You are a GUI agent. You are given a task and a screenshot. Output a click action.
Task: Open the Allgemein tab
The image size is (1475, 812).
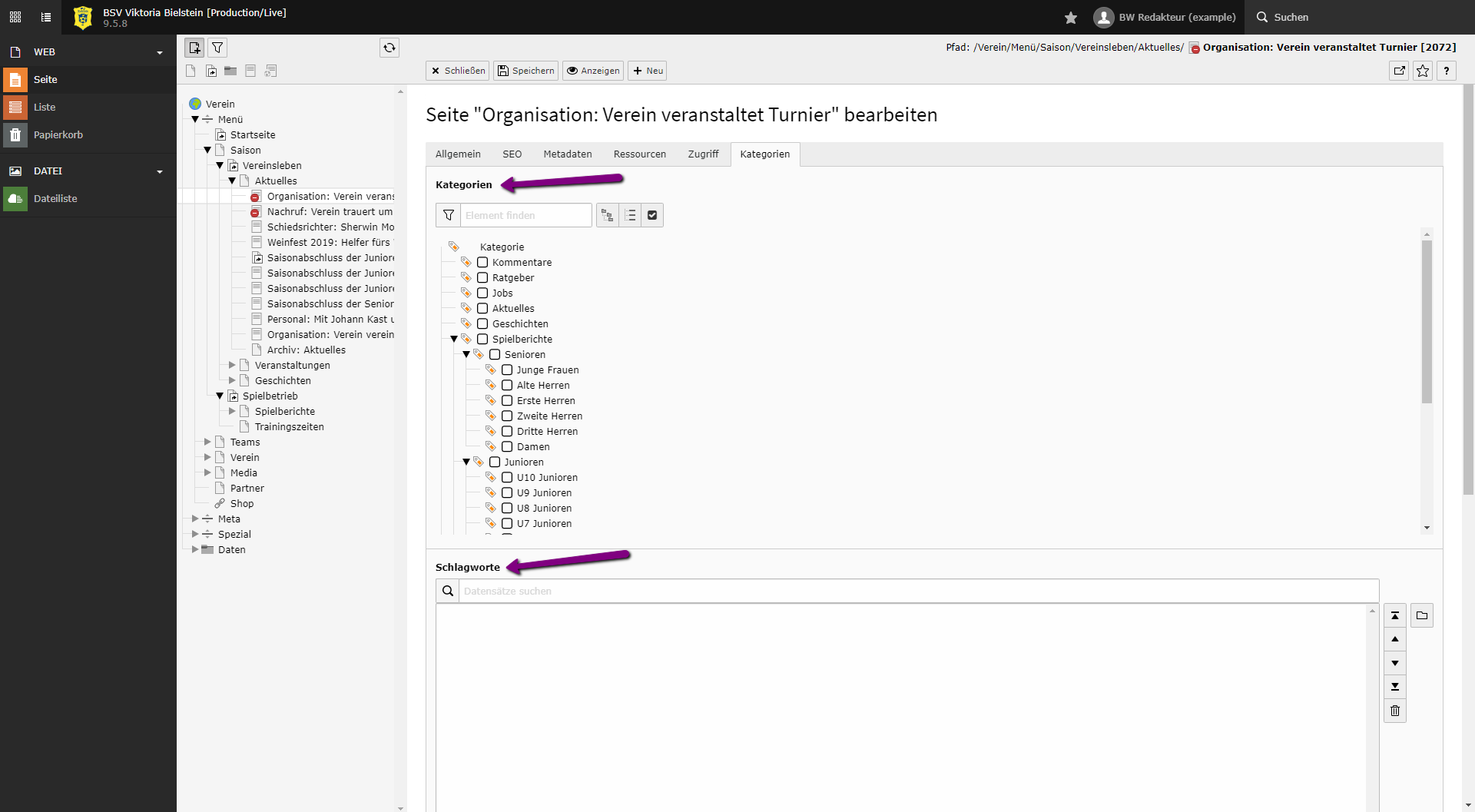(x=458, y=154)
